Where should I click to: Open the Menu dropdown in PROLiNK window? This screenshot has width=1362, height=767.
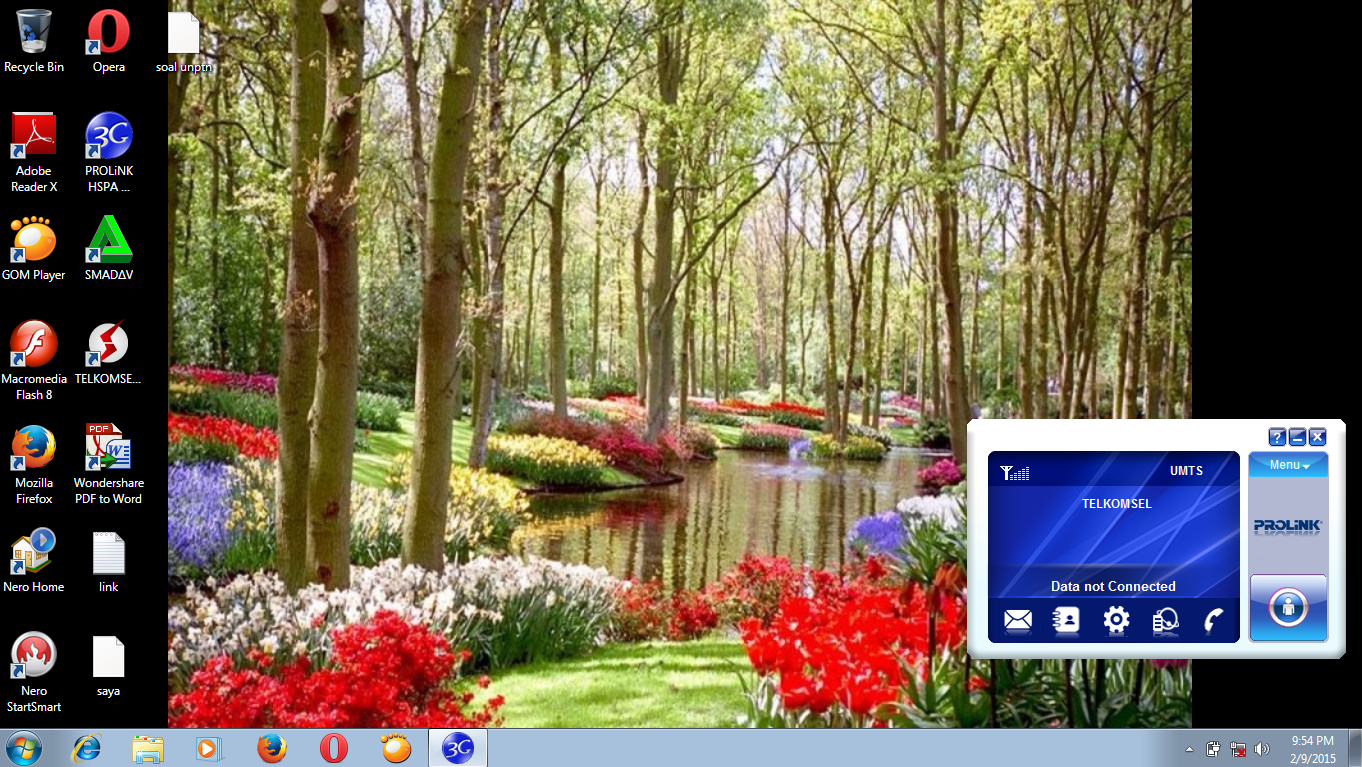point(1288,464)
